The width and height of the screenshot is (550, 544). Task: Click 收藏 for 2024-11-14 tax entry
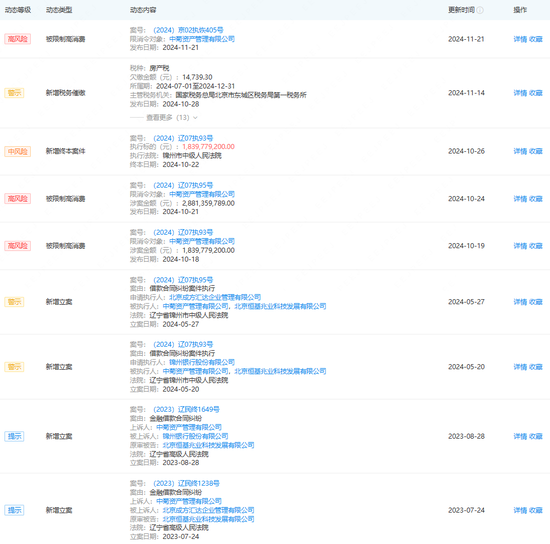[536, 93]
